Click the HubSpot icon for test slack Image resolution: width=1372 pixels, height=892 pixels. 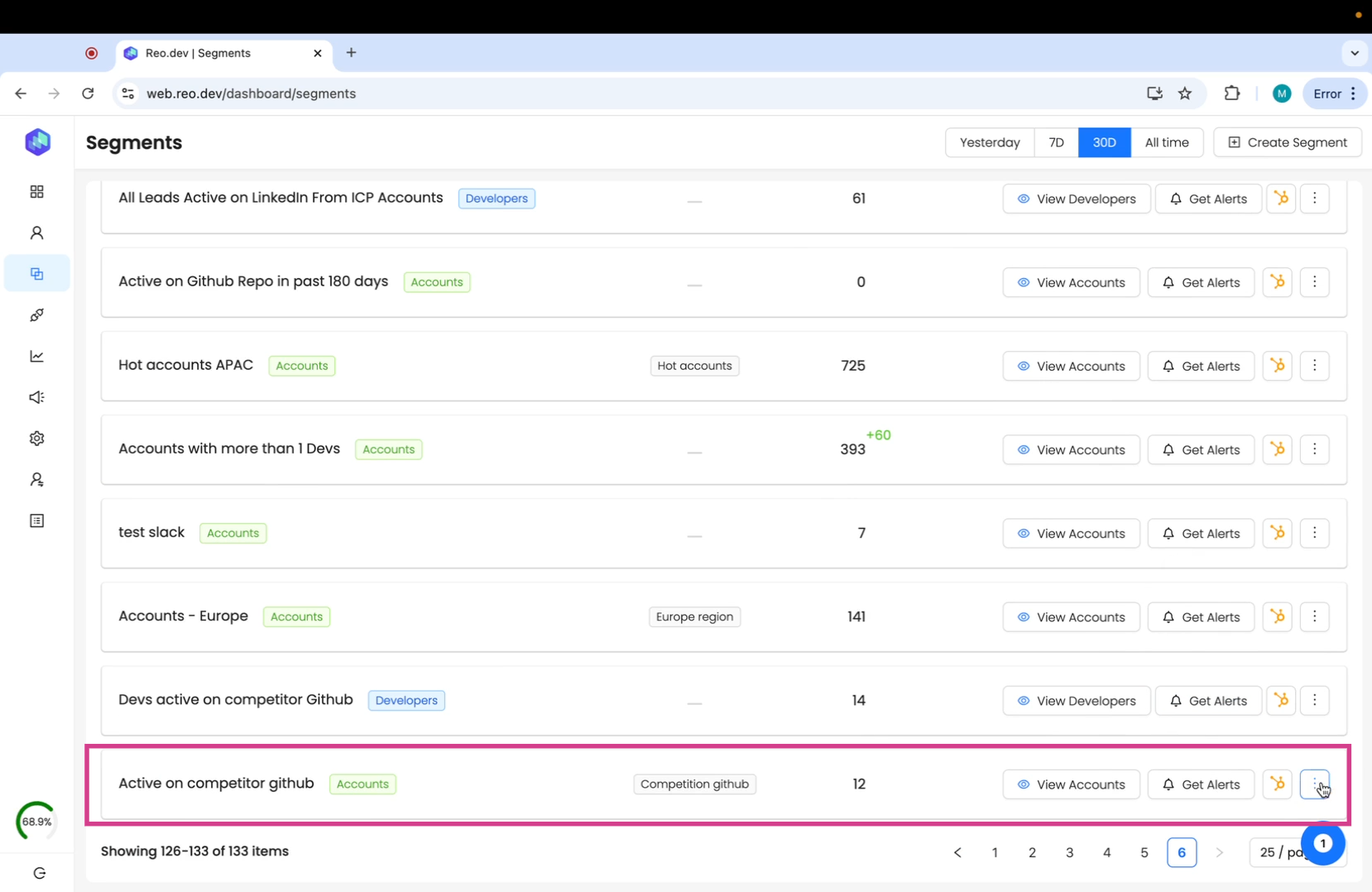point(1278,533)
